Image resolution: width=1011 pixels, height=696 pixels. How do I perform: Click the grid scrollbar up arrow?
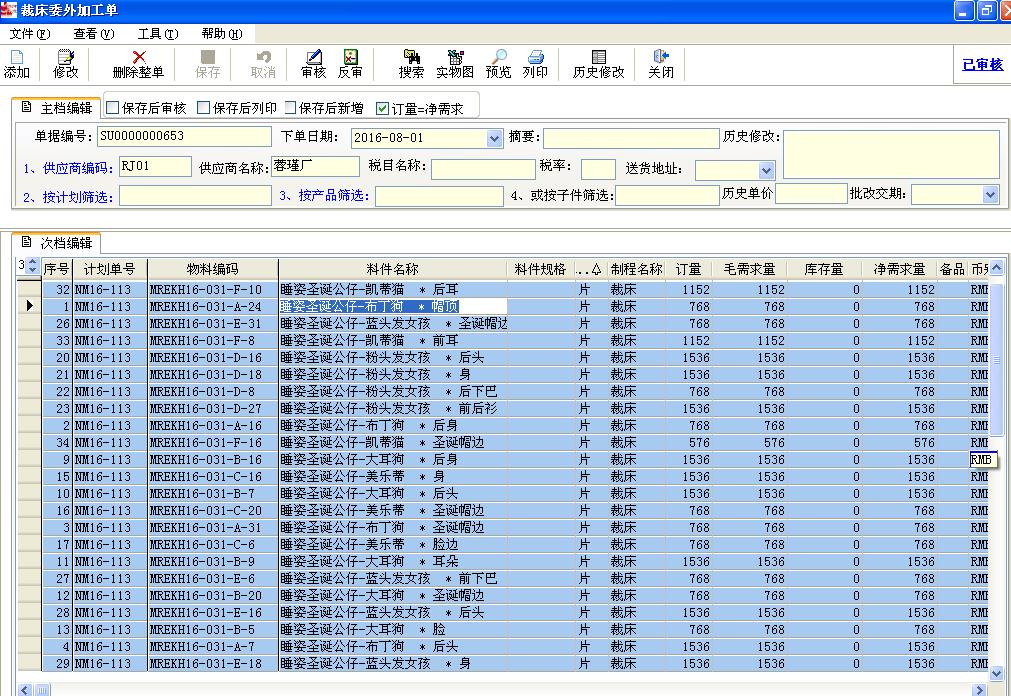point(997,267)
